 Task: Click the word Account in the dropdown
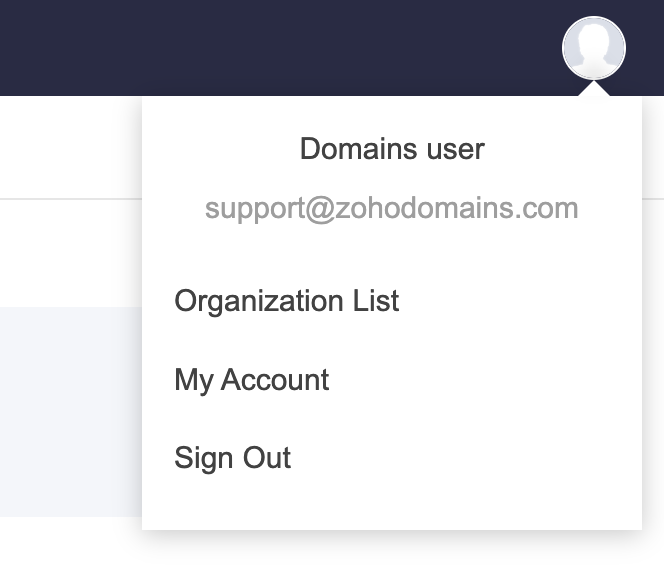pyautogui.click(x=275, y=380)
